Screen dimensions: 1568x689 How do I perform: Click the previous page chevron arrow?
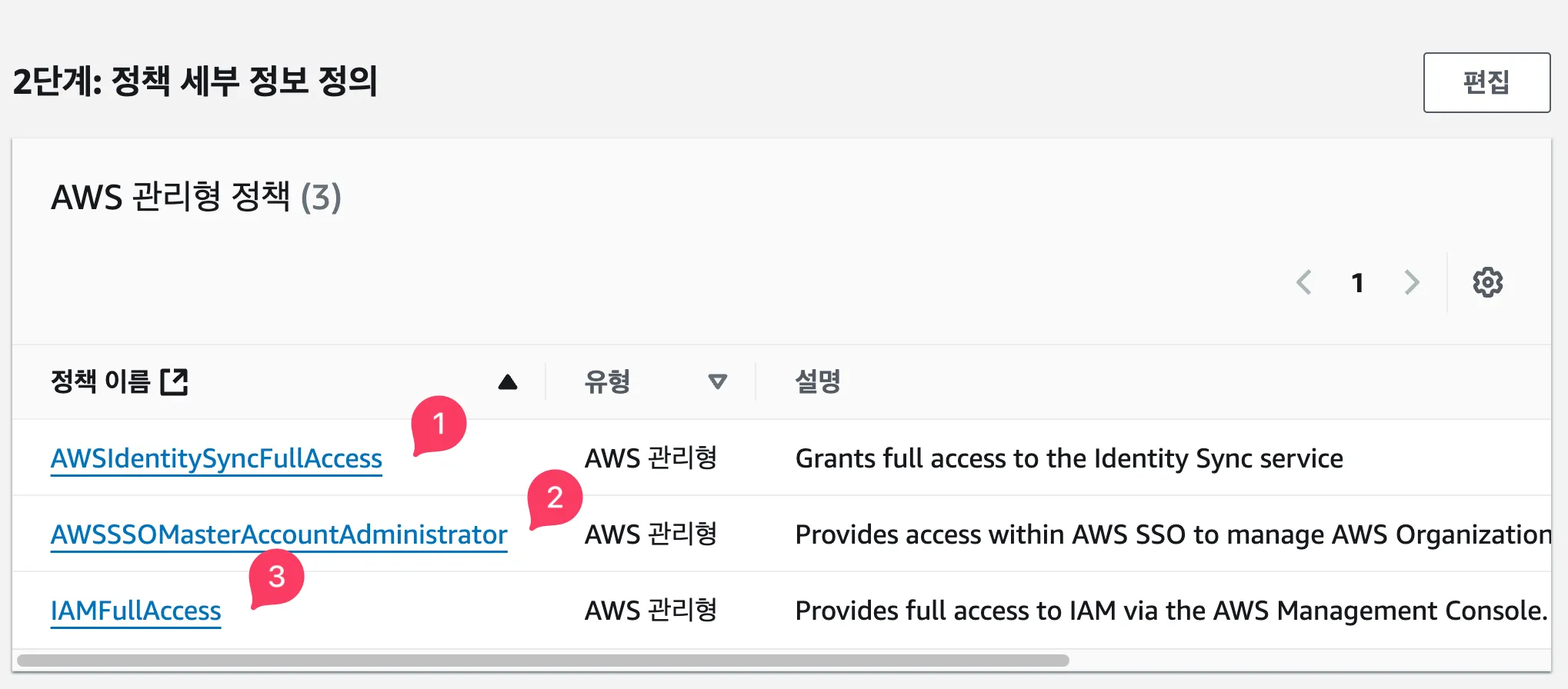tap(1303, 283)
